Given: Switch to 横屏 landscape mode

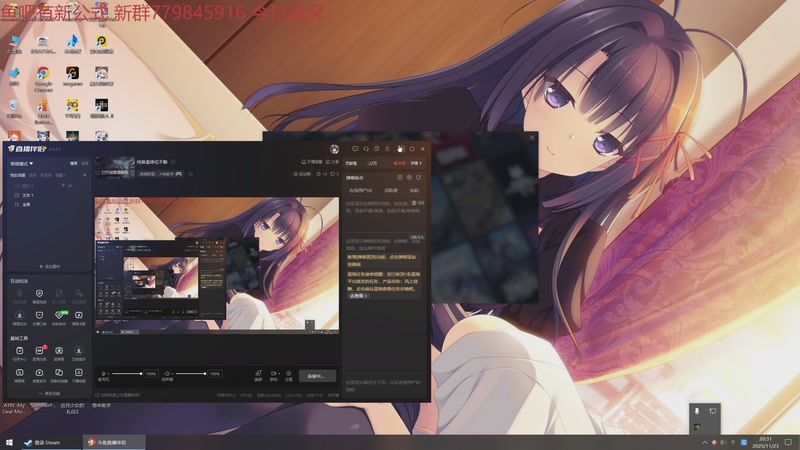Looking at the screenshot, I should [x=73, y=163].
